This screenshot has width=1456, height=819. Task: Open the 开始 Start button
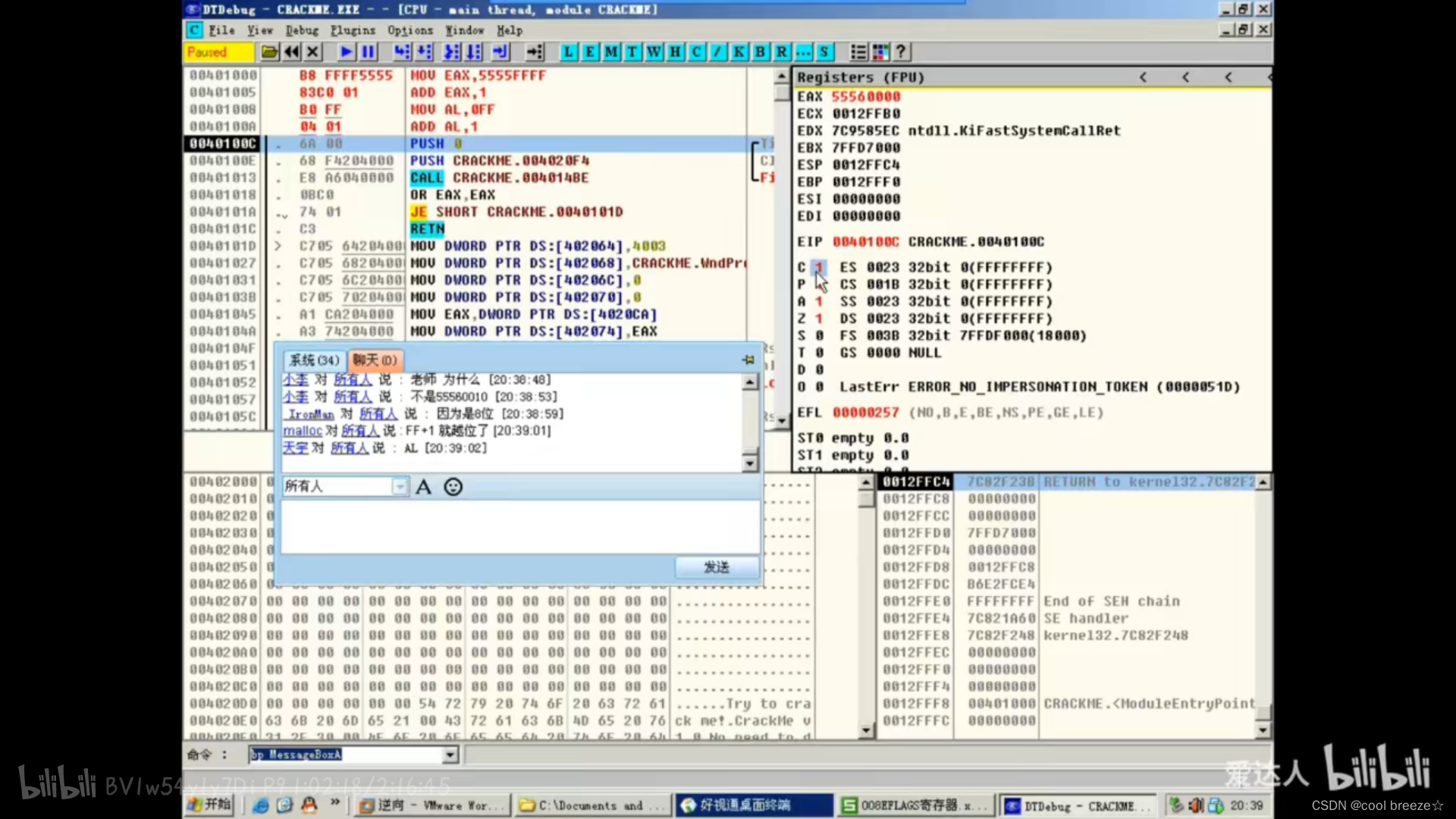point(209,805)
